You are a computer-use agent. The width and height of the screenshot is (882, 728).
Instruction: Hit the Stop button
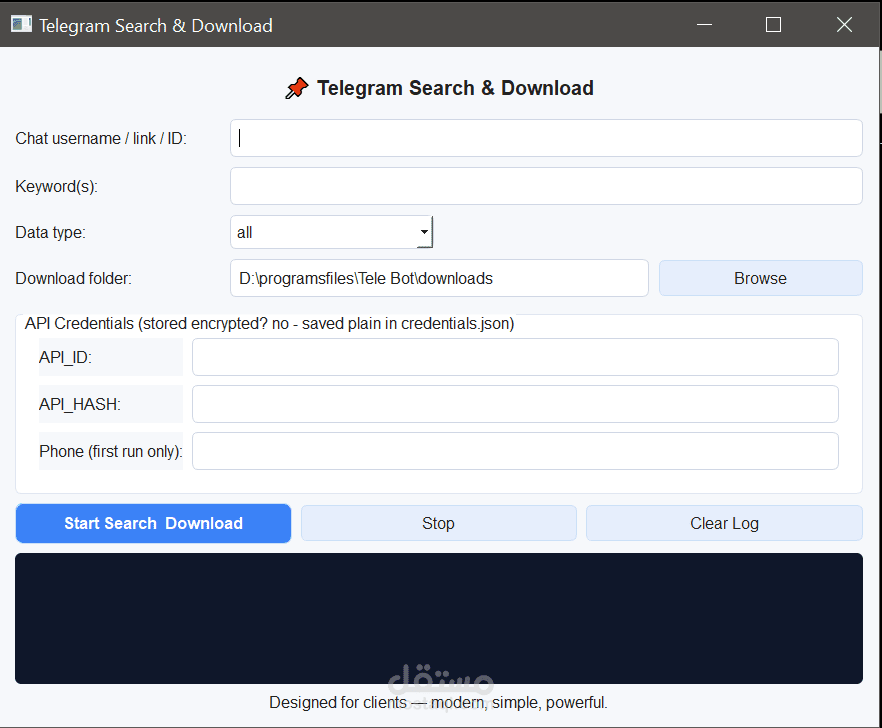[x=438, y=523]
